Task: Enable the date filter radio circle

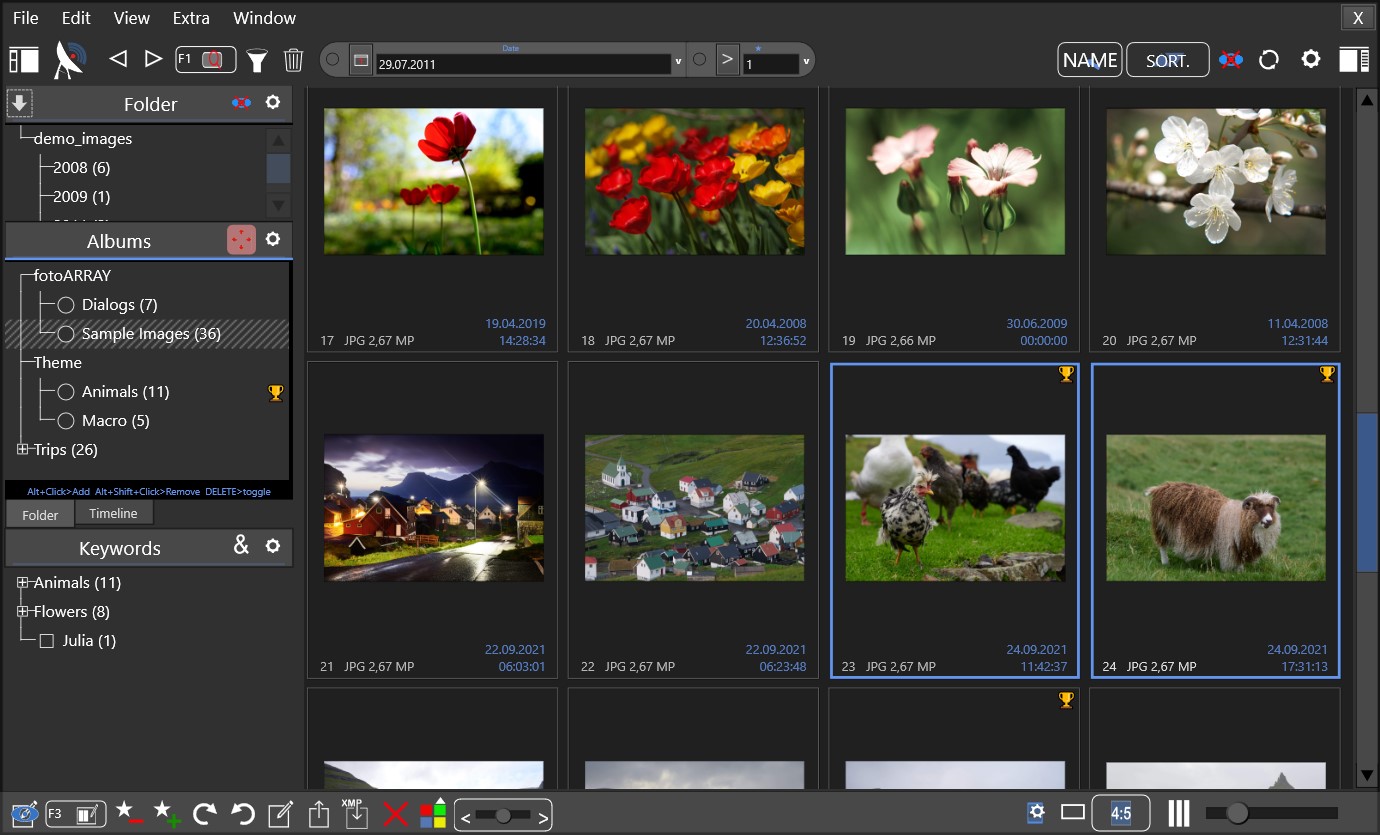Action: 333,60
